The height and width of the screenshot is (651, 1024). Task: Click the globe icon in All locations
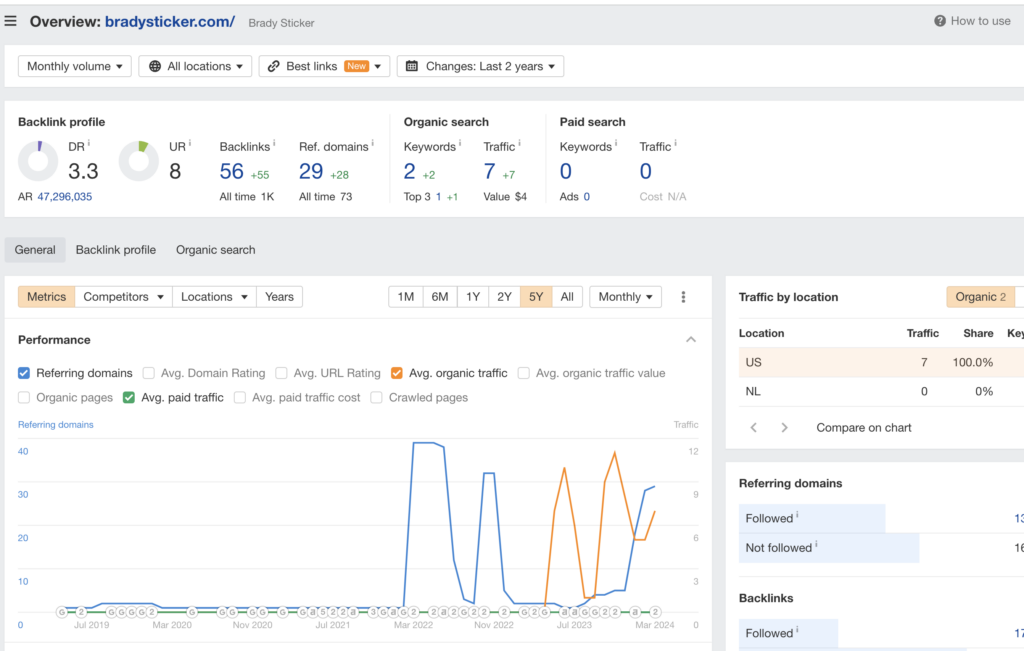tap(155, 66)
